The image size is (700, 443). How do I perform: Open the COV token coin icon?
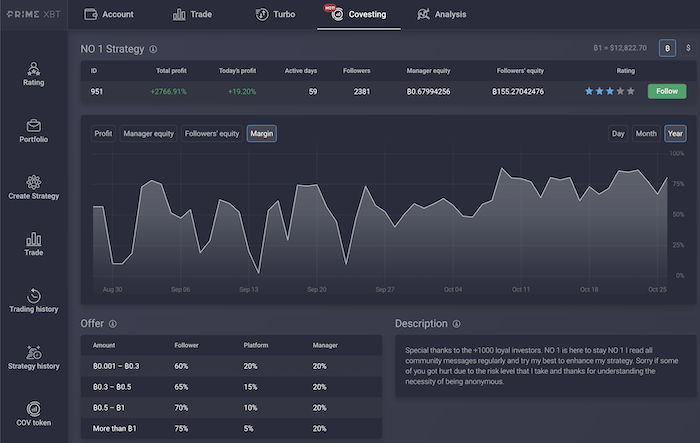pos(33,409)
